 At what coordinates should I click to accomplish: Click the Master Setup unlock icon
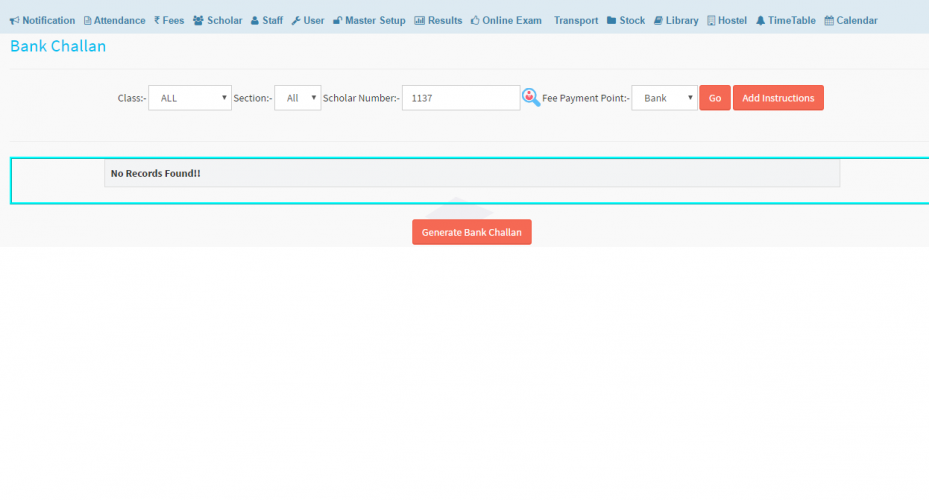(x=338, y=21)
